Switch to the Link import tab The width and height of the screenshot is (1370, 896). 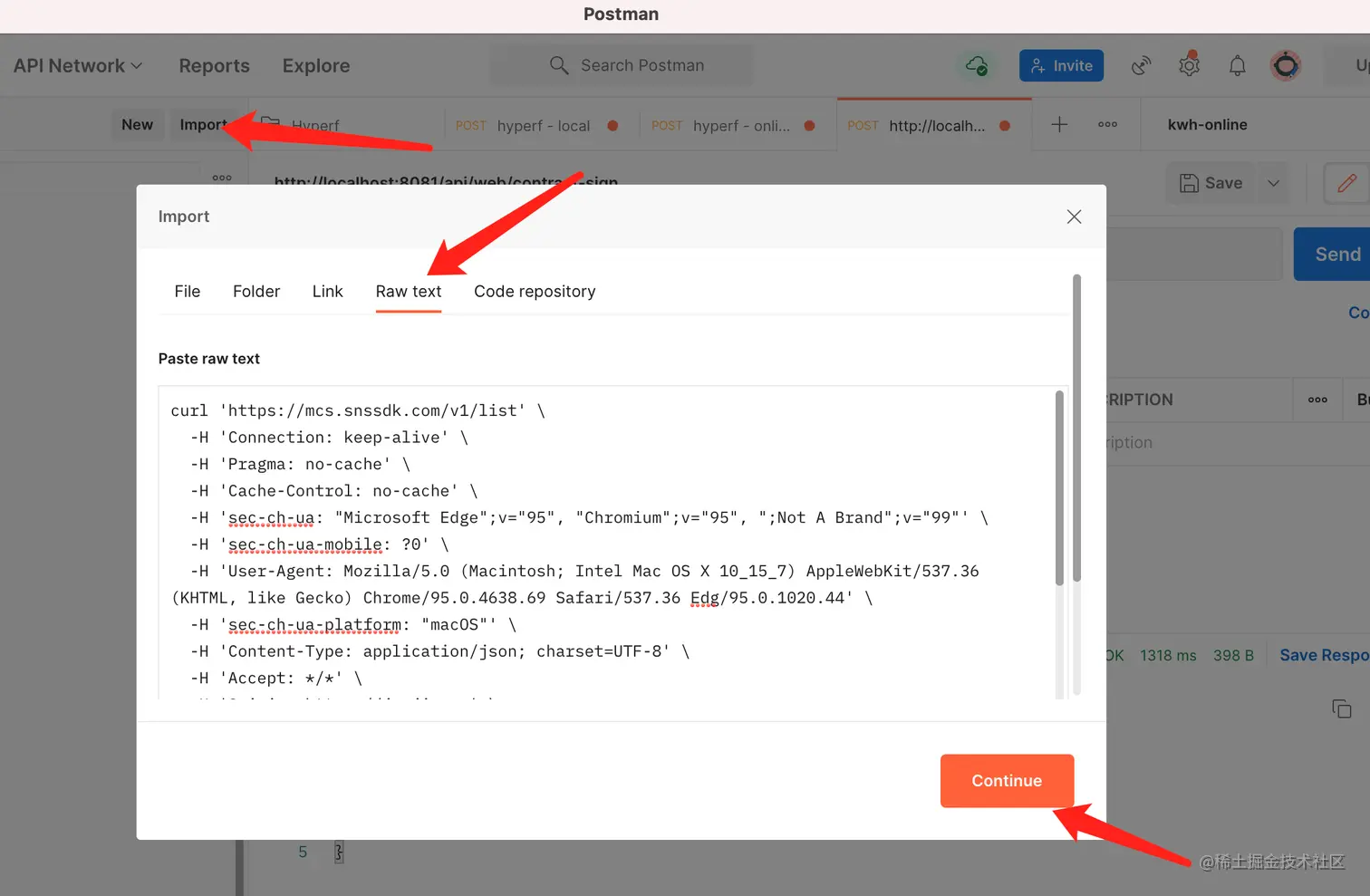click(x=327, y=291)
